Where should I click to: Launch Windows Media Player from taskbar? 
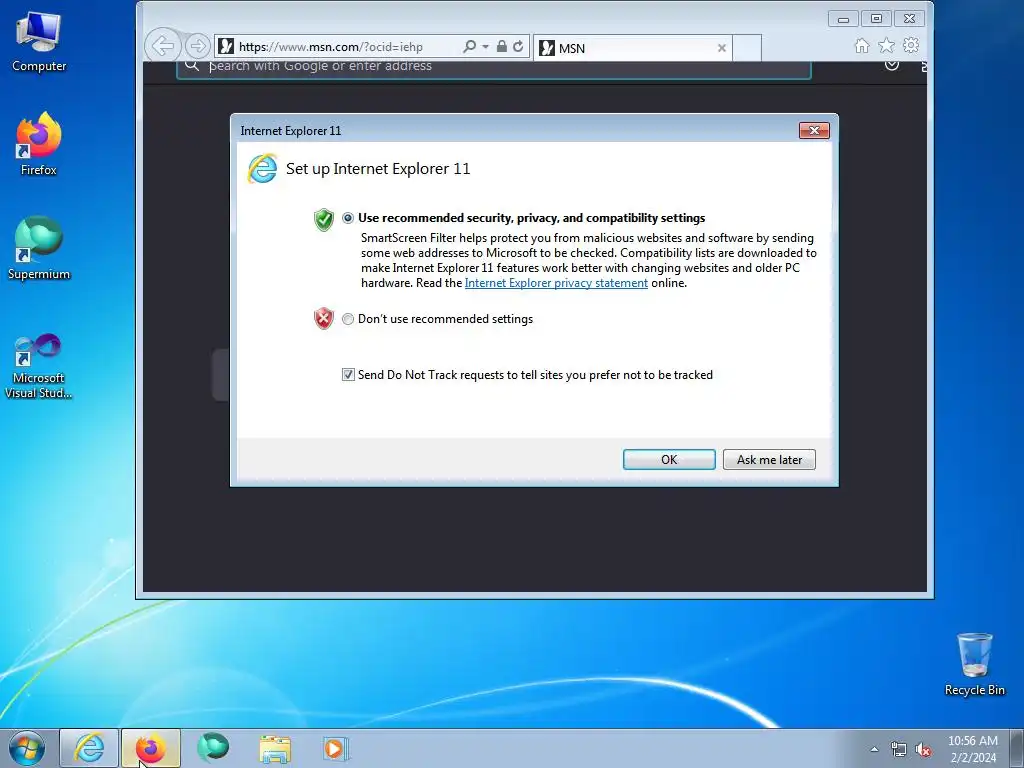[x=336, y=748]
